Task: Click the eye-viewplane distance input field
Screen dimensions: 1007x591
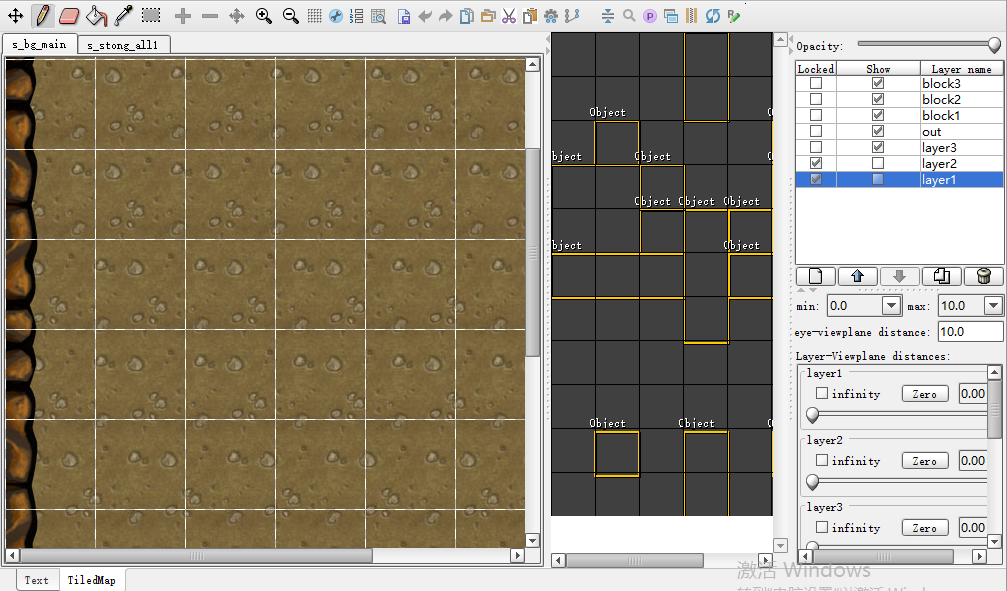Action: click(x=970, y=331)
